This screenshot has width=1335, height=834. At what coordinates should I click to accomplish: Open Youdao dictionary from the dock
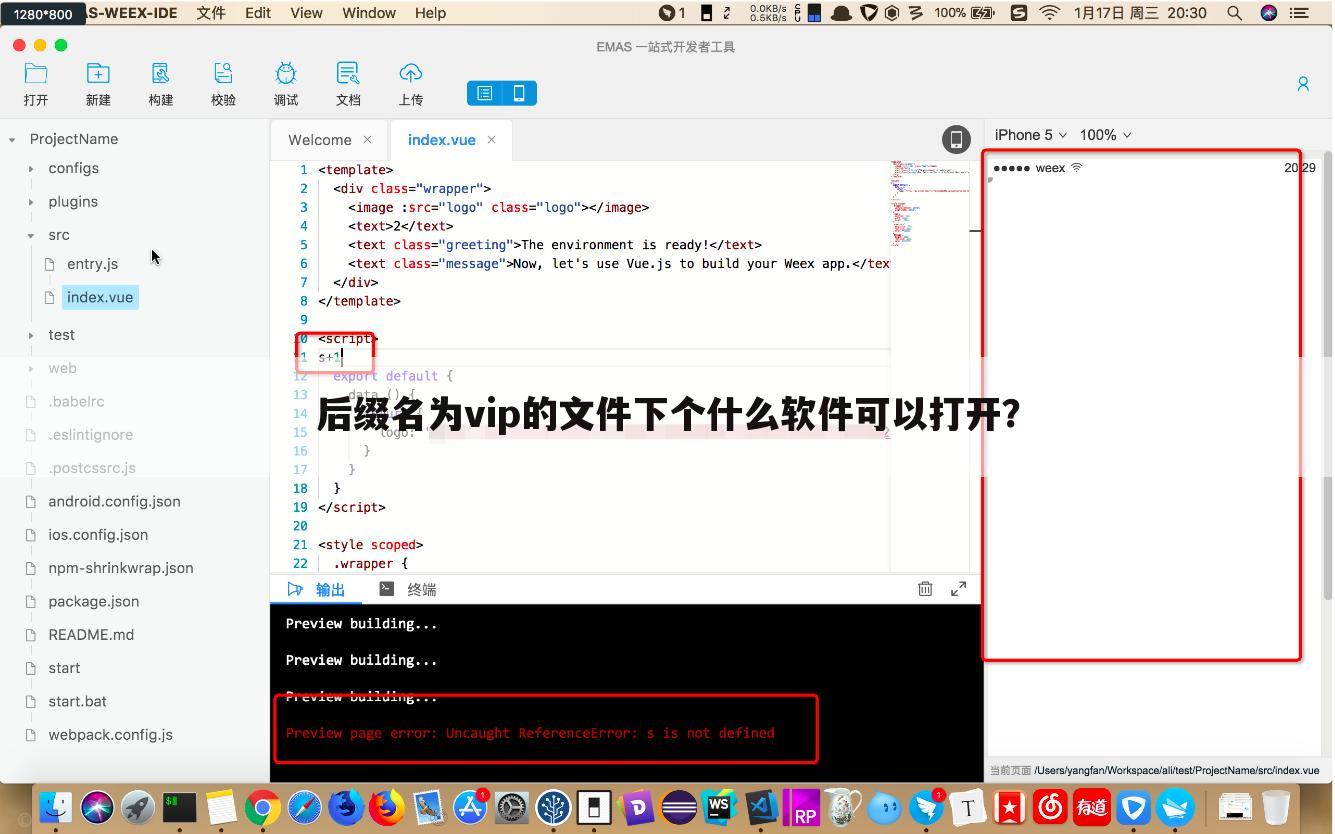tap(1091, 807)
